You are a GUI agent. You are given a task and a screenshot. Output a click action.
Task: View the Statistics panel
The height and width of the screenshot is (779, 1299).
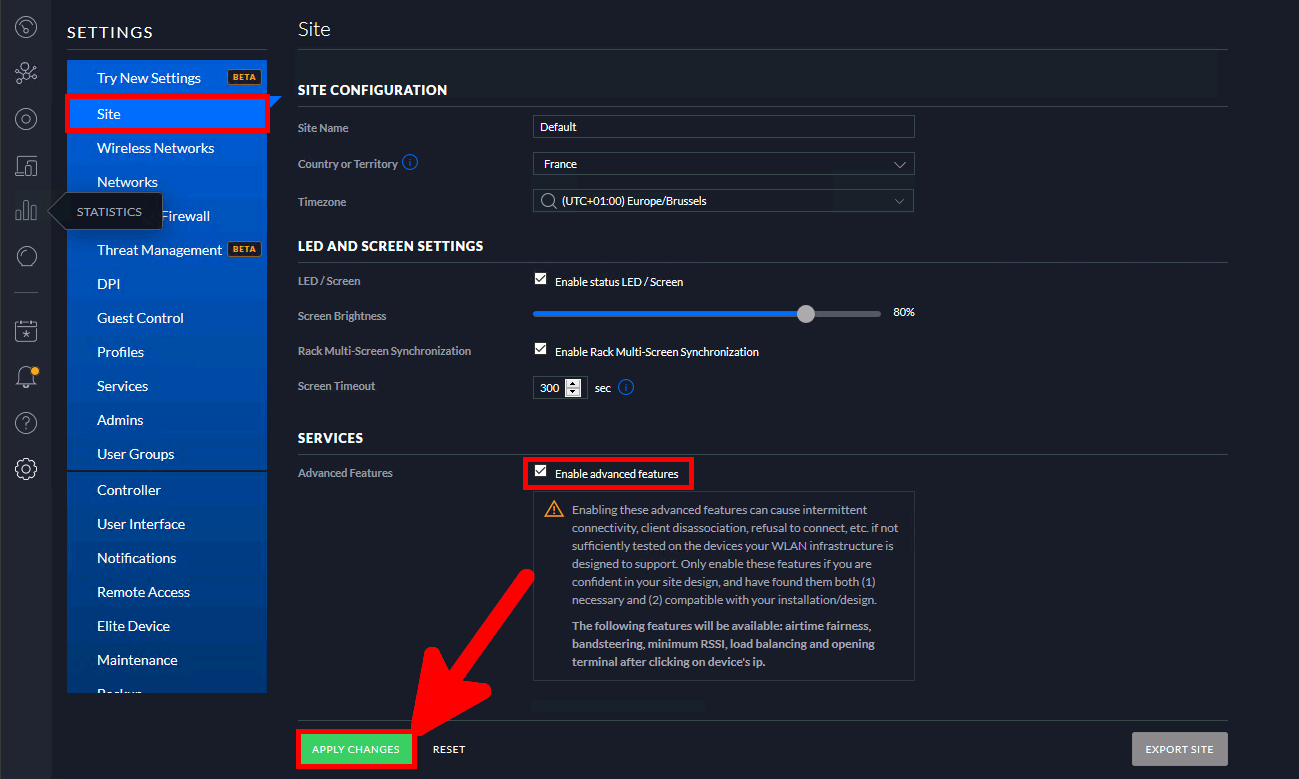point(26,210)
